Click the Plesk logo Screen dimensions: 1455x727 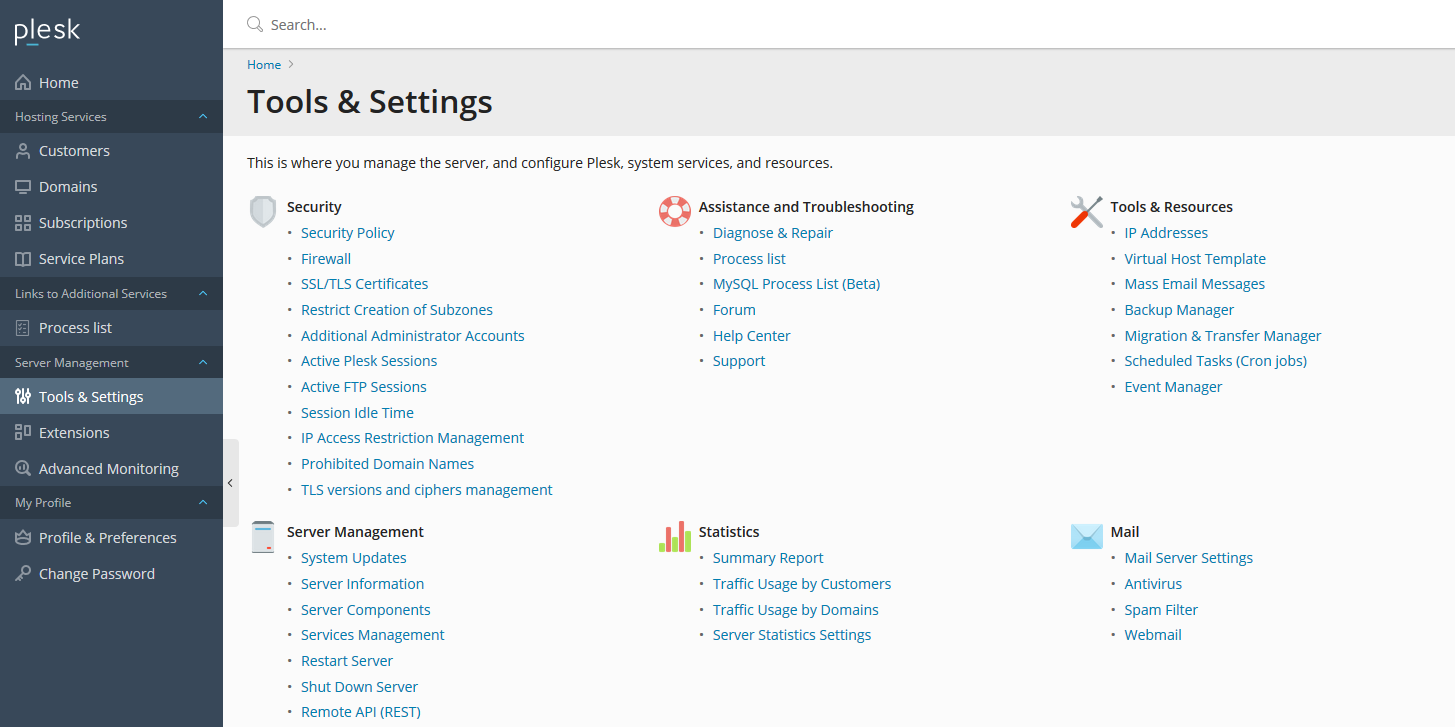point(47,32)
